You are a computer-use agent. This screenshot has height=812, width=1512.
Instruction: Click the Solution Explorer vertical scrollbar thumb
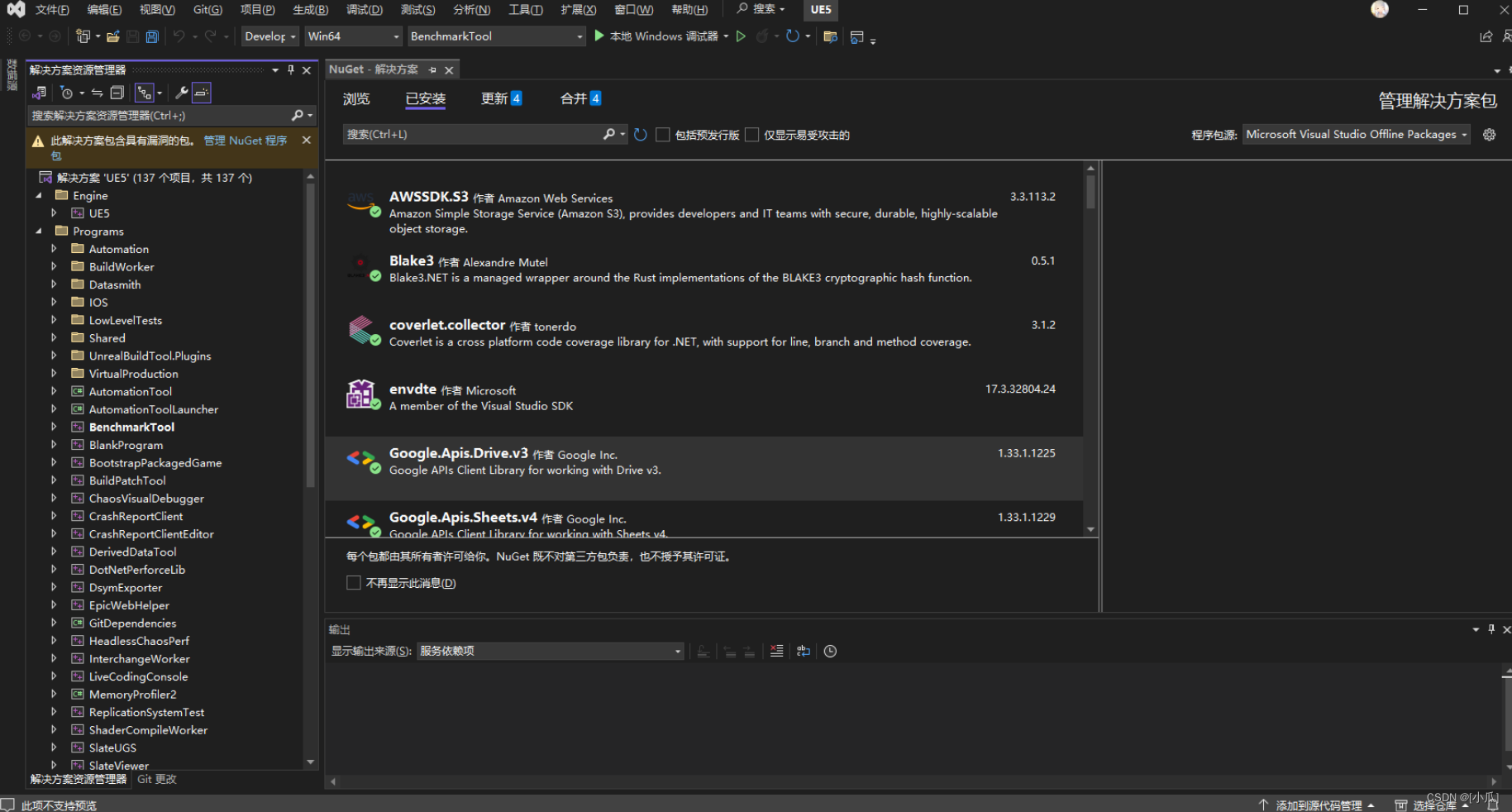(311, 335)
